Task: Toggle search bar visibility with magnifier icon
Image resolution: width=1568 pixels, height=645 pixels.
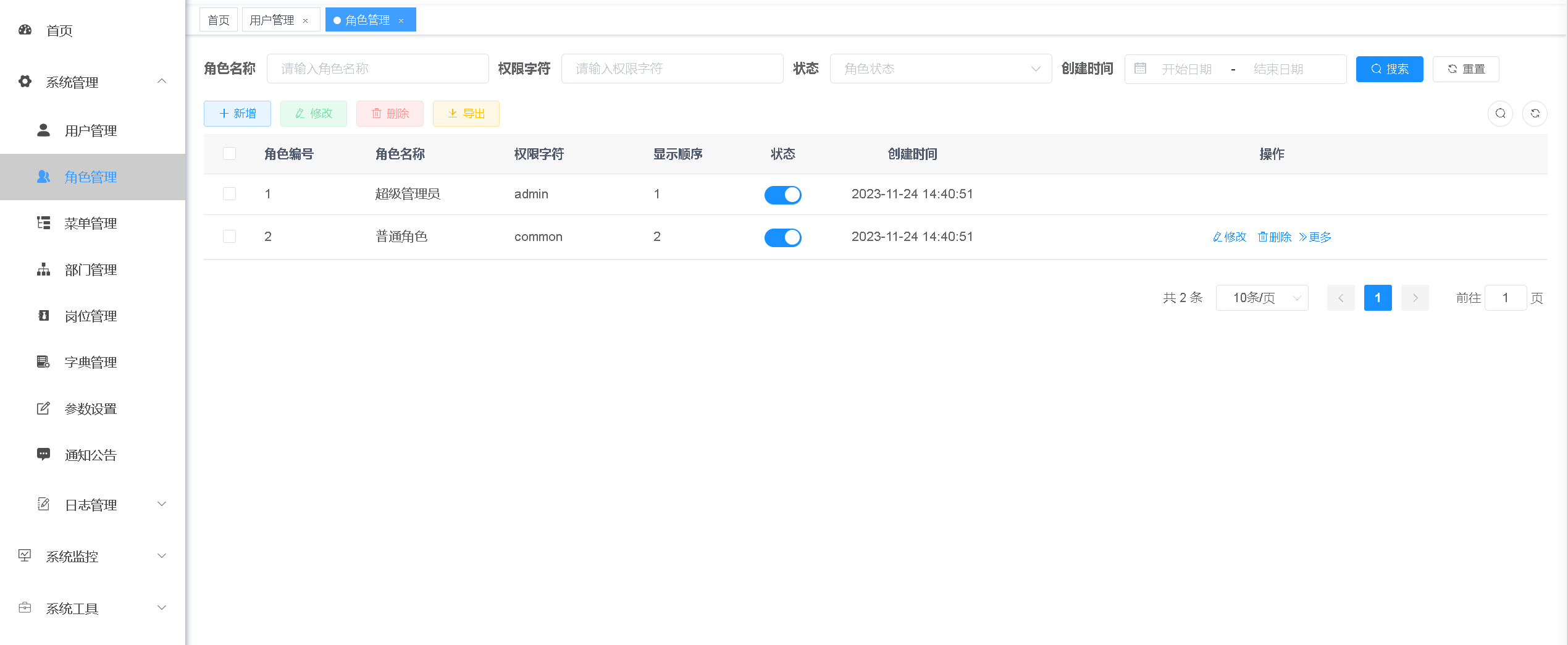Action: [x=1500, y=113]
